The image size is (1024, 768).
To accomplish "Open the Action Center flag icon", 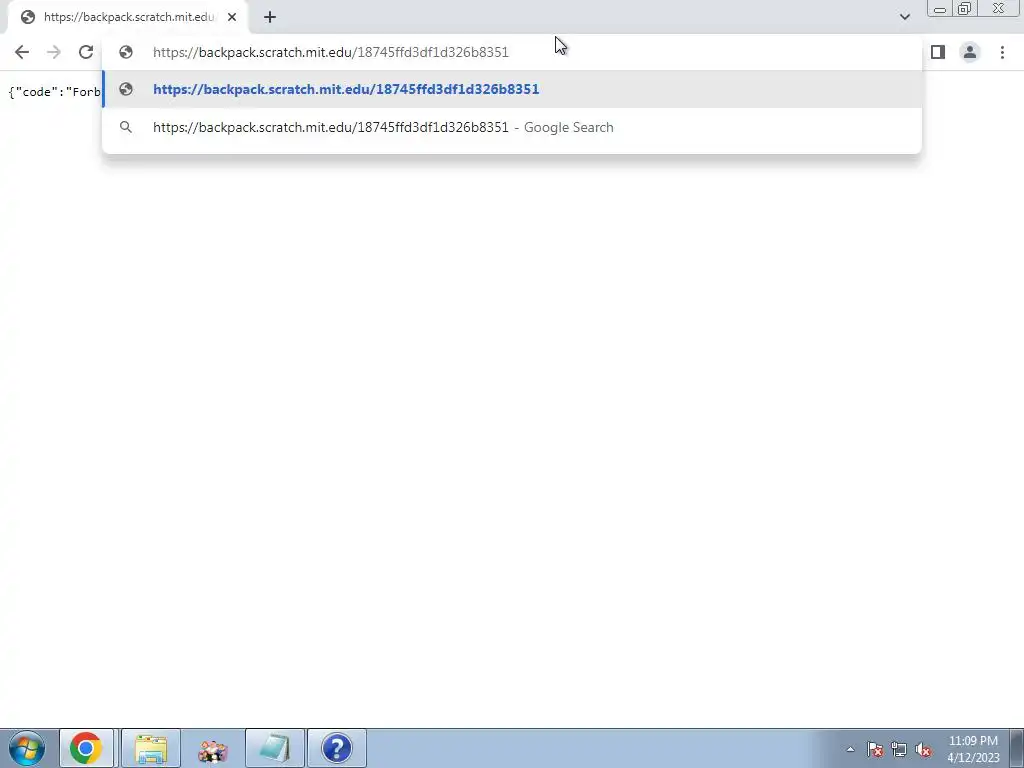I will 875,749.
